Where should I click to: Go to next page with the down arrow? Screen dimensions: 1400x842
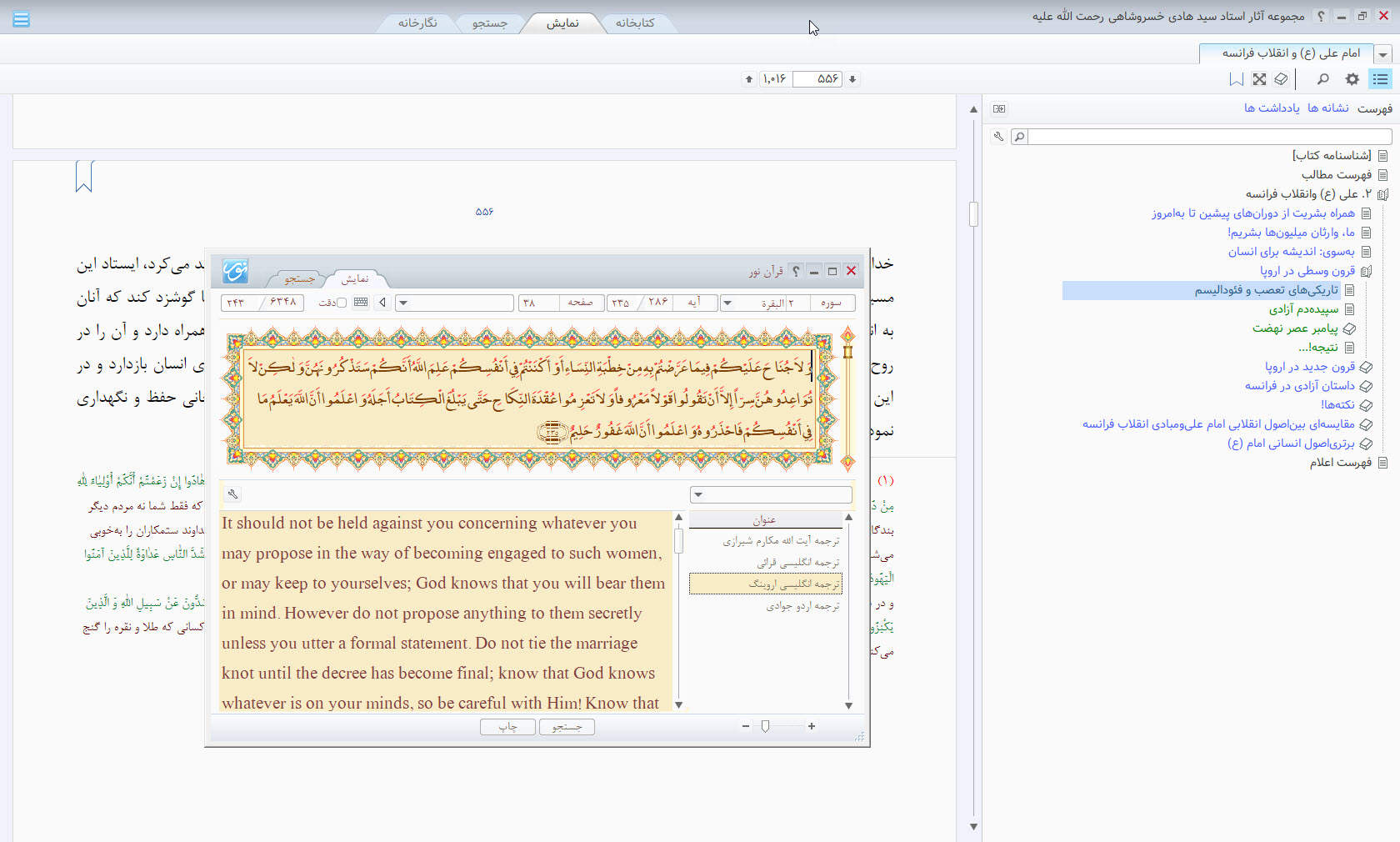click(852, 79)
